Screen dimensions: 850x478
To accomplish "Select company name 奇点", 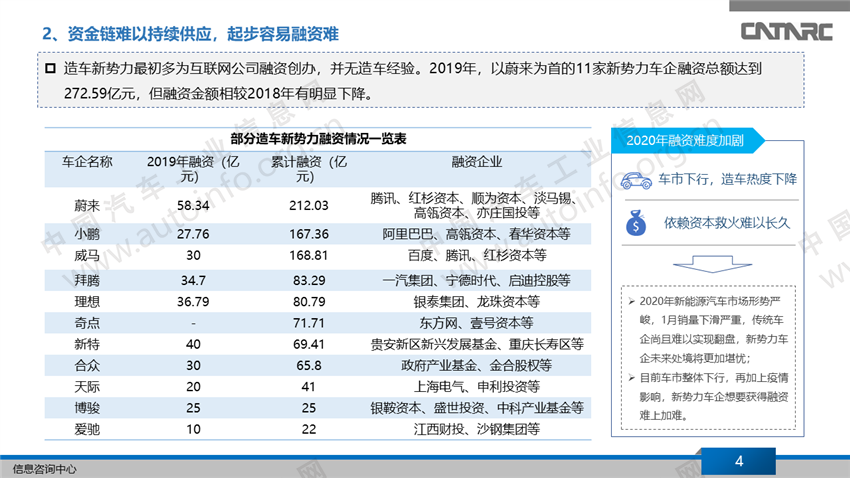I will coord(87,323).
